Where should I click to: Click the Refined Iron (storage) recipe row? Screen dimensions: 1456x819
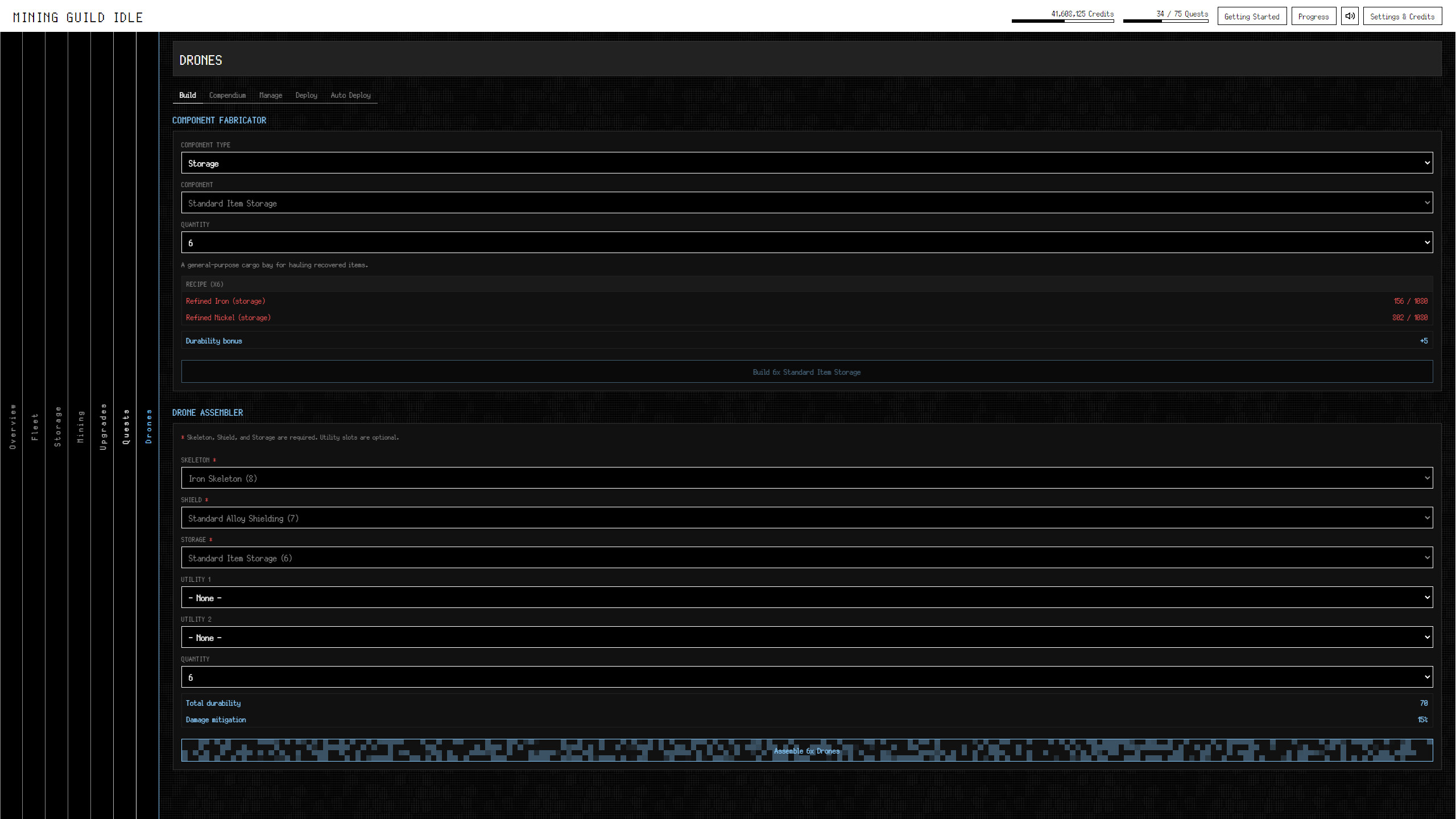tap(806, 301)
